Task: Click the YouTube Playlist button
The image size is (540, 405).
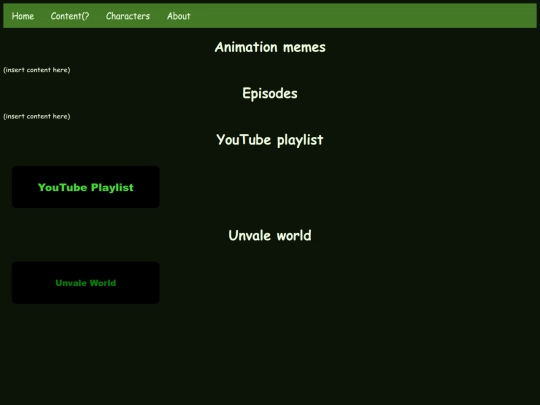Action: pos(85,187)
